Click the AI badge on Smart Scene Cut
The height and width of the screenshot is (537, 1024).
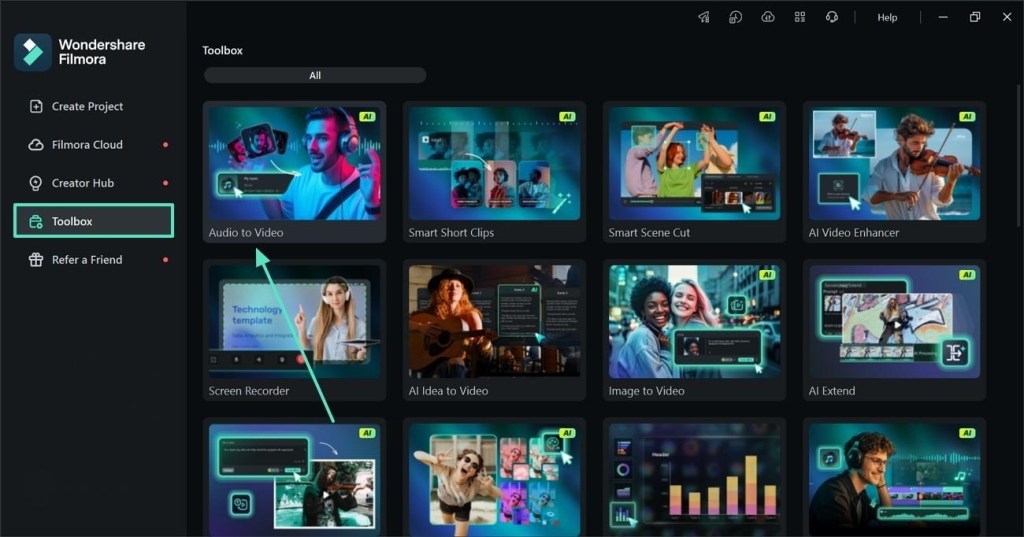[767, 117]
